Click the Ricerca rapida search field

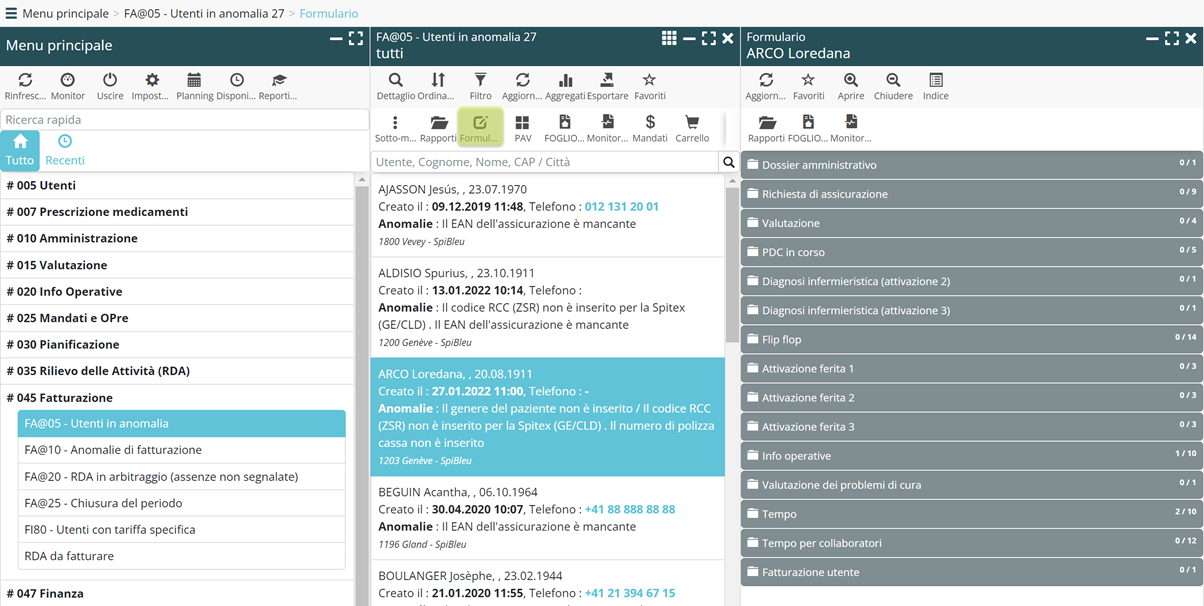point(184,120)
